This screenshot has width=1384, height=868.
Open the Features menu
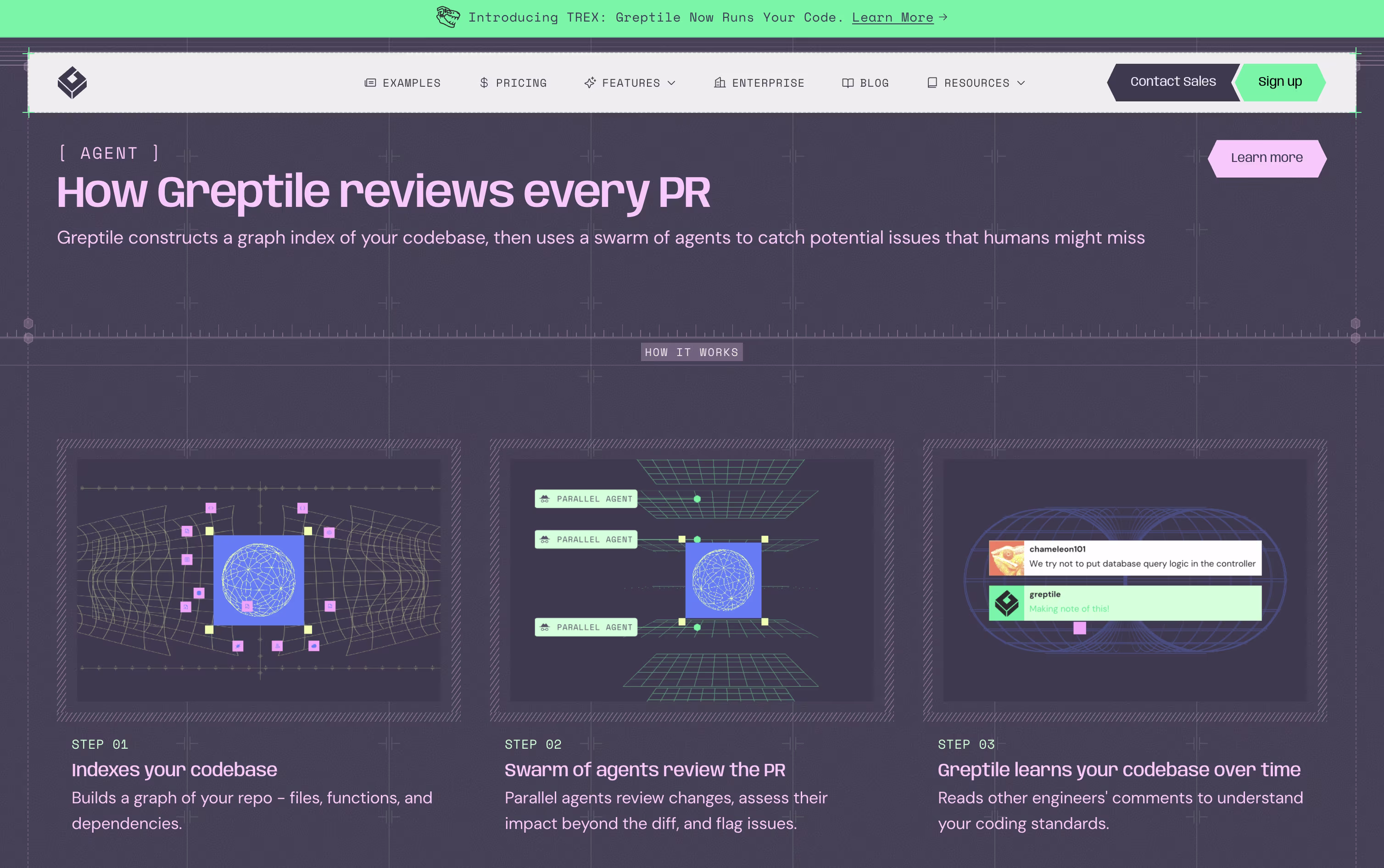click(x=631, y=83)
